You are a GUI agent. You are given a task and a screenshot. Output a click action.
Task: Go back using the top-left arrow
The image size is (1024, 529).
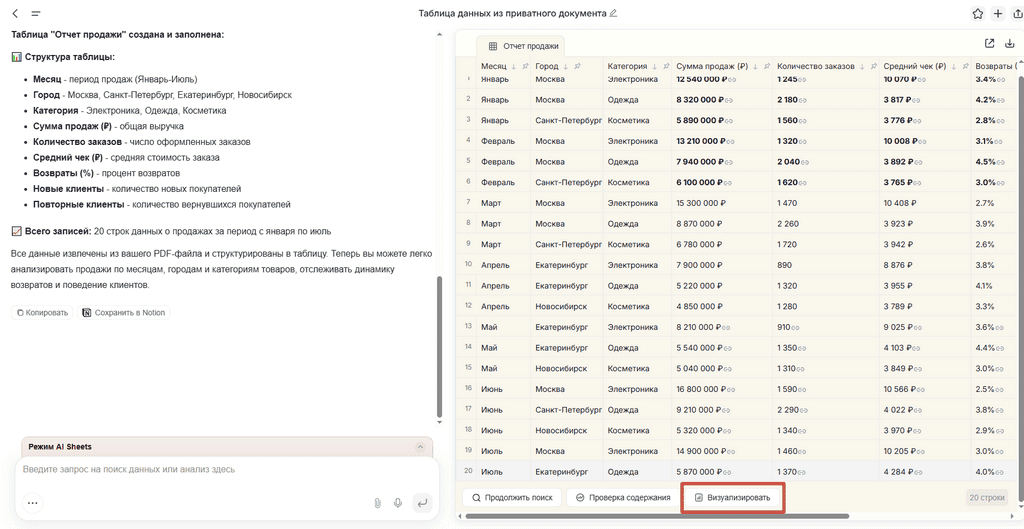click(16, 13)
